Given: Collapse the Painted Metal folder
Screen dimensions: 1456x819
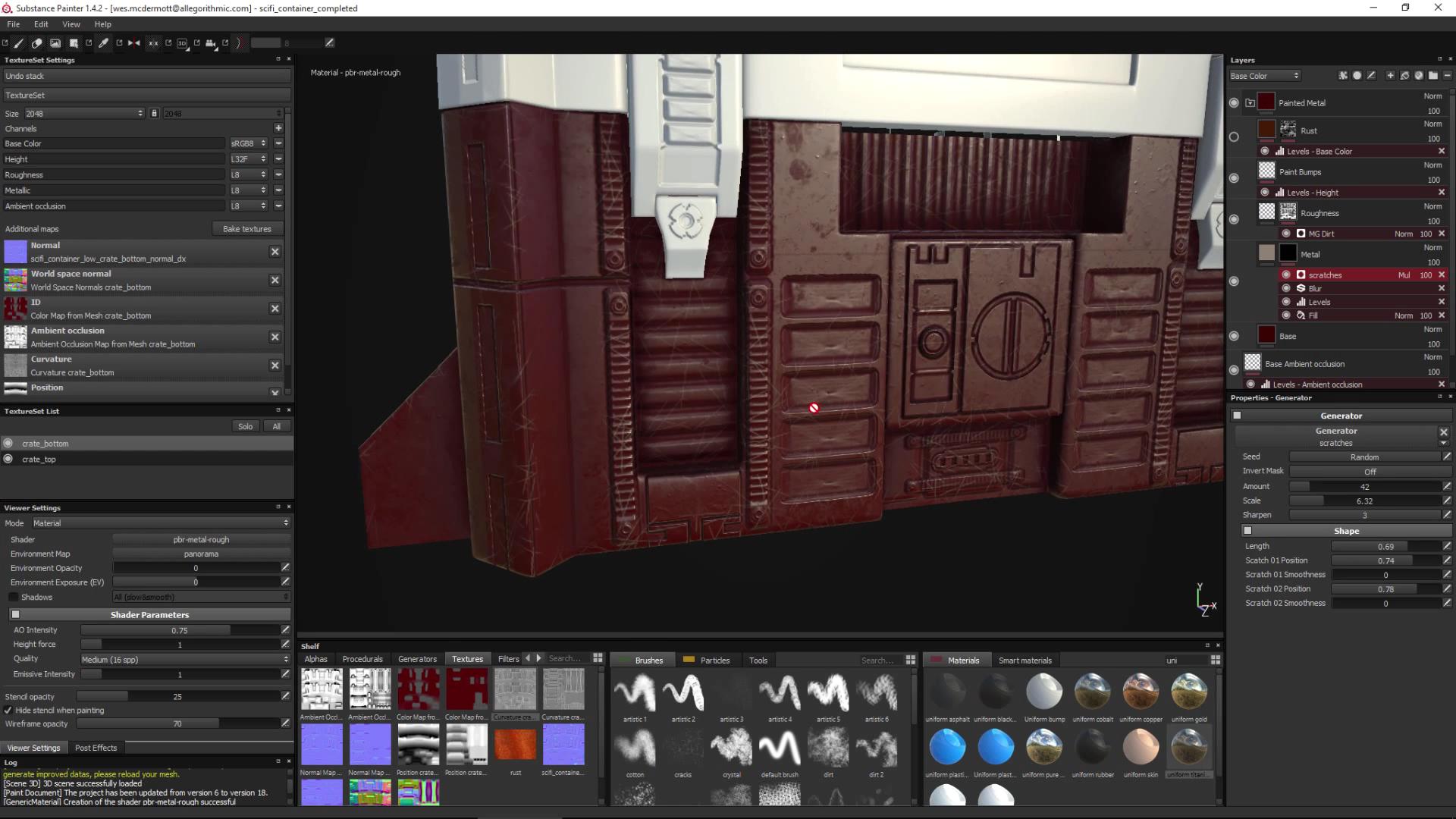Looking at the screenshot, I should (x=1250, y=103).
